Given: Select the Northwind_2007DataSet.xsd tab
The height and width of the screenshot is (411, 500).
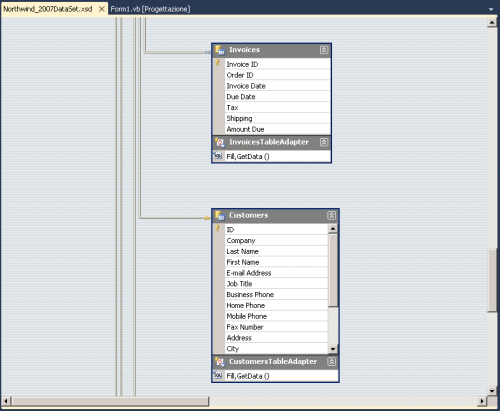Looking at the screenshot, I should pos(48,9).
